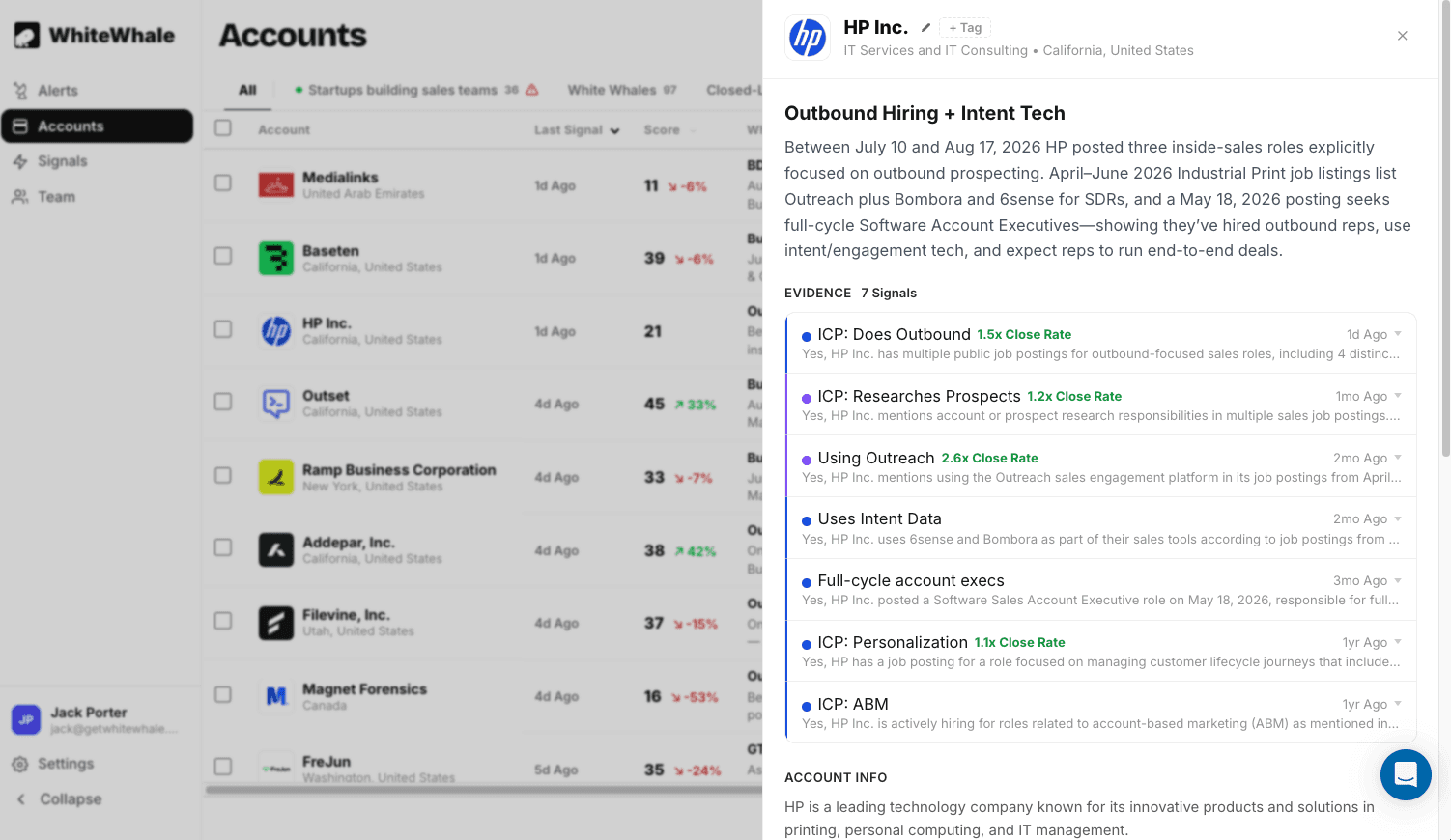Open the chat support bubble
Image resolution: width=1451 pixels, height=840 pixels.
[1406, 774]
